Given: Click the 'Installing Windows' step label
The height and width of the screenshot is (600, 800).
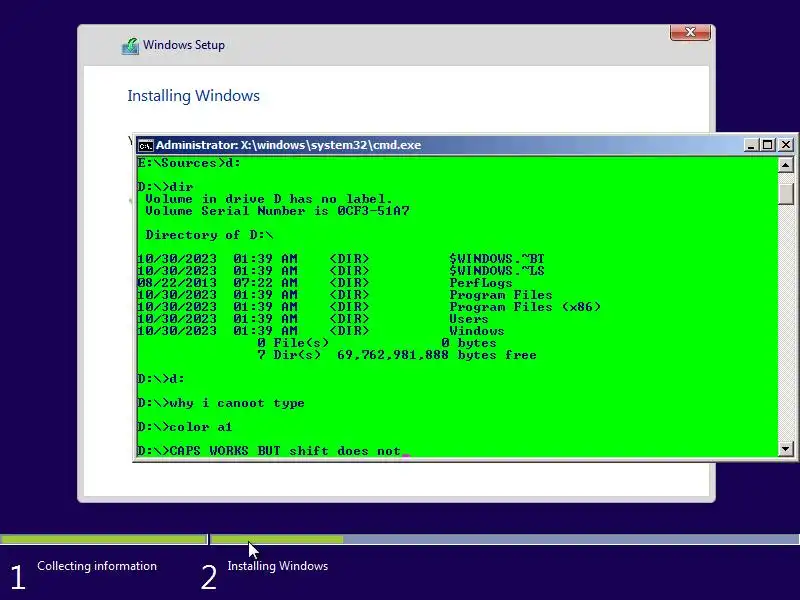Looking at the screenshot, I should [x=278, y=566].
